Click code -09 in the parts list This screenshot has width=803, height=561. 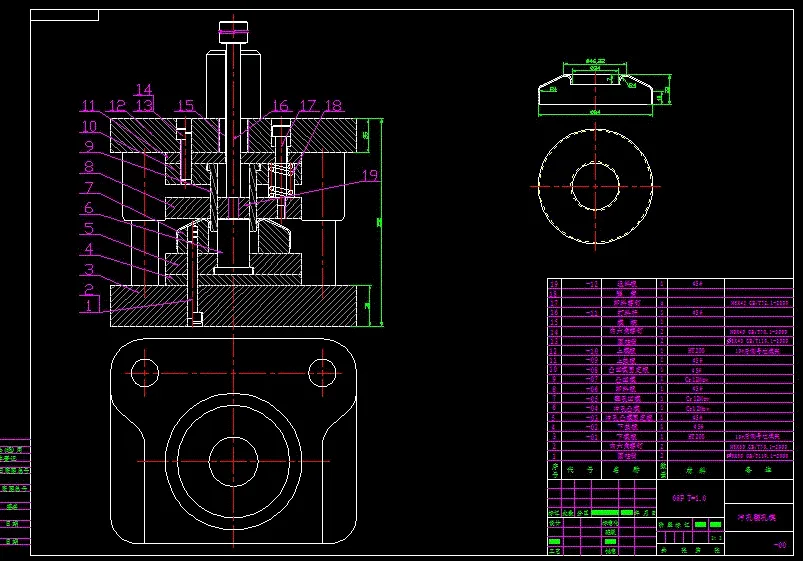click(x=591, y=361)
